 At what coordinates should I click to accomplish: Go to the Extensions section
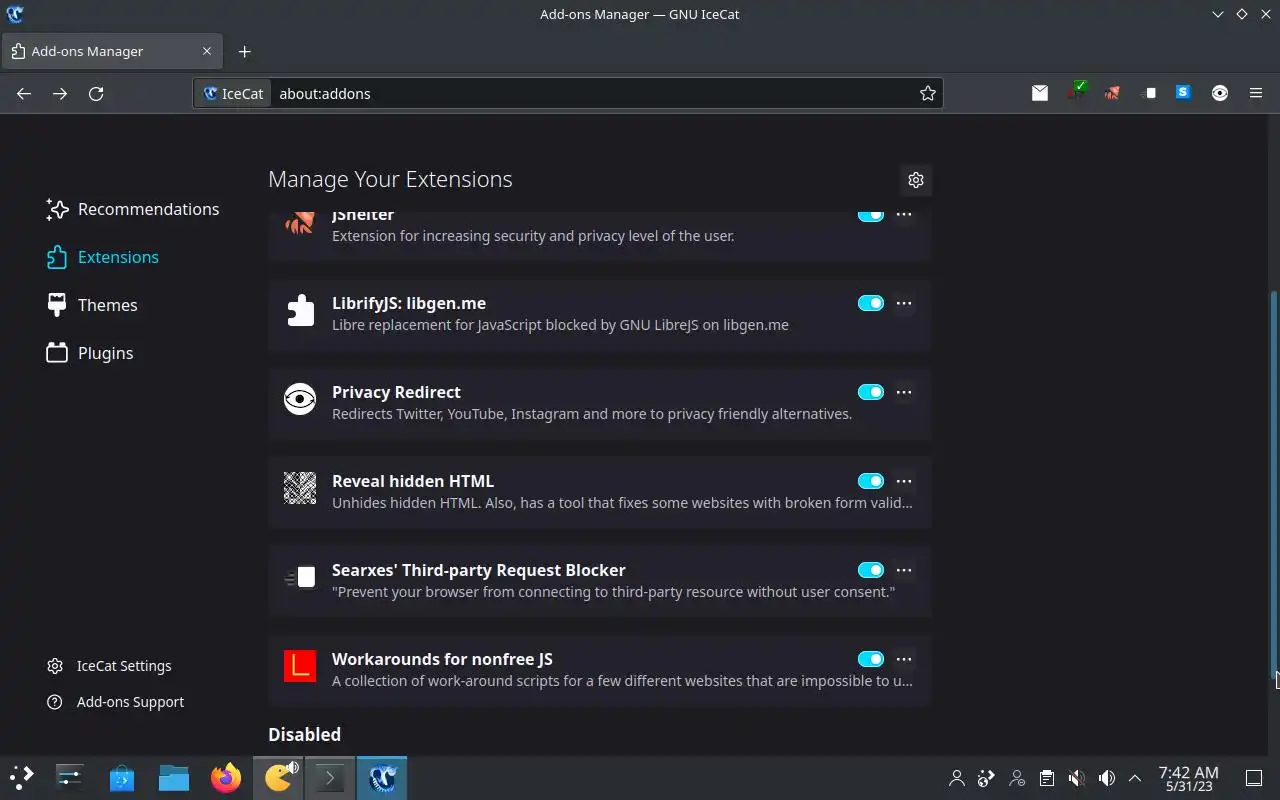click(102, 257)
